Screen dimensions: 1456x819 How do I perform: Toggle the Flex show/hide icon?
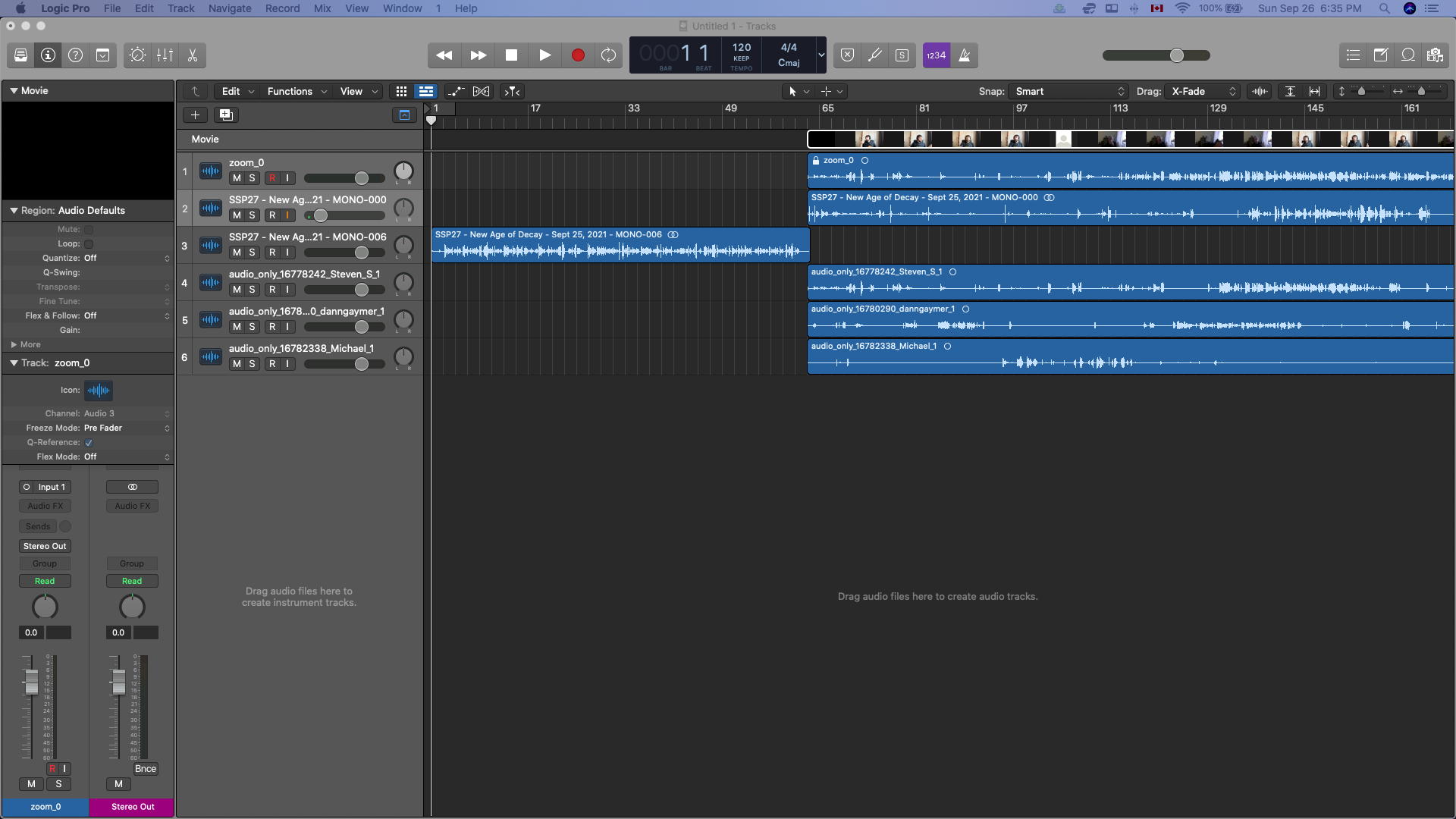click(481, 92)
